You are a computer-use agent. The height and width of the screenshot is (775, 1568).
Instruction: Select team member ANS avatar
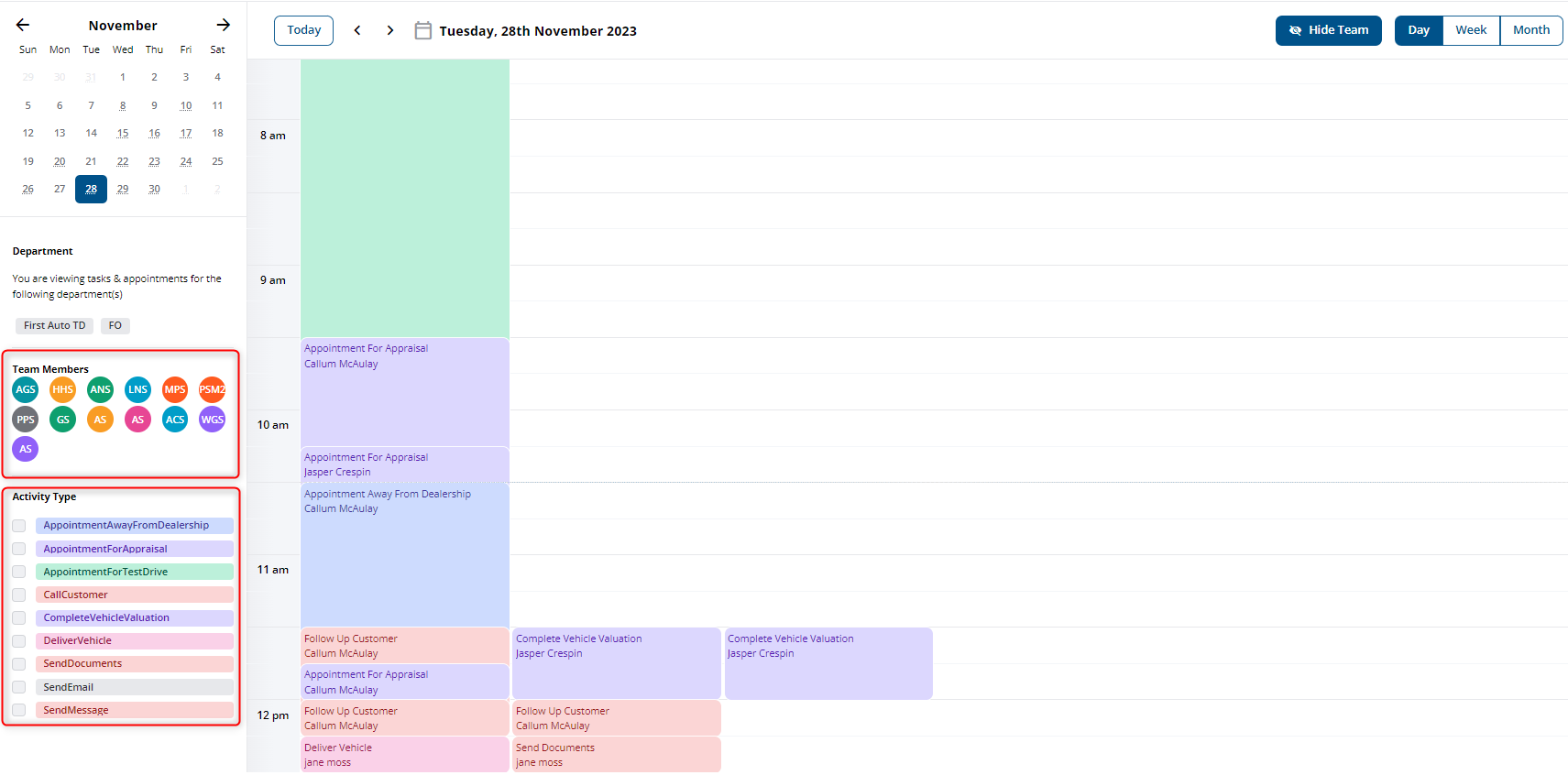101,389
